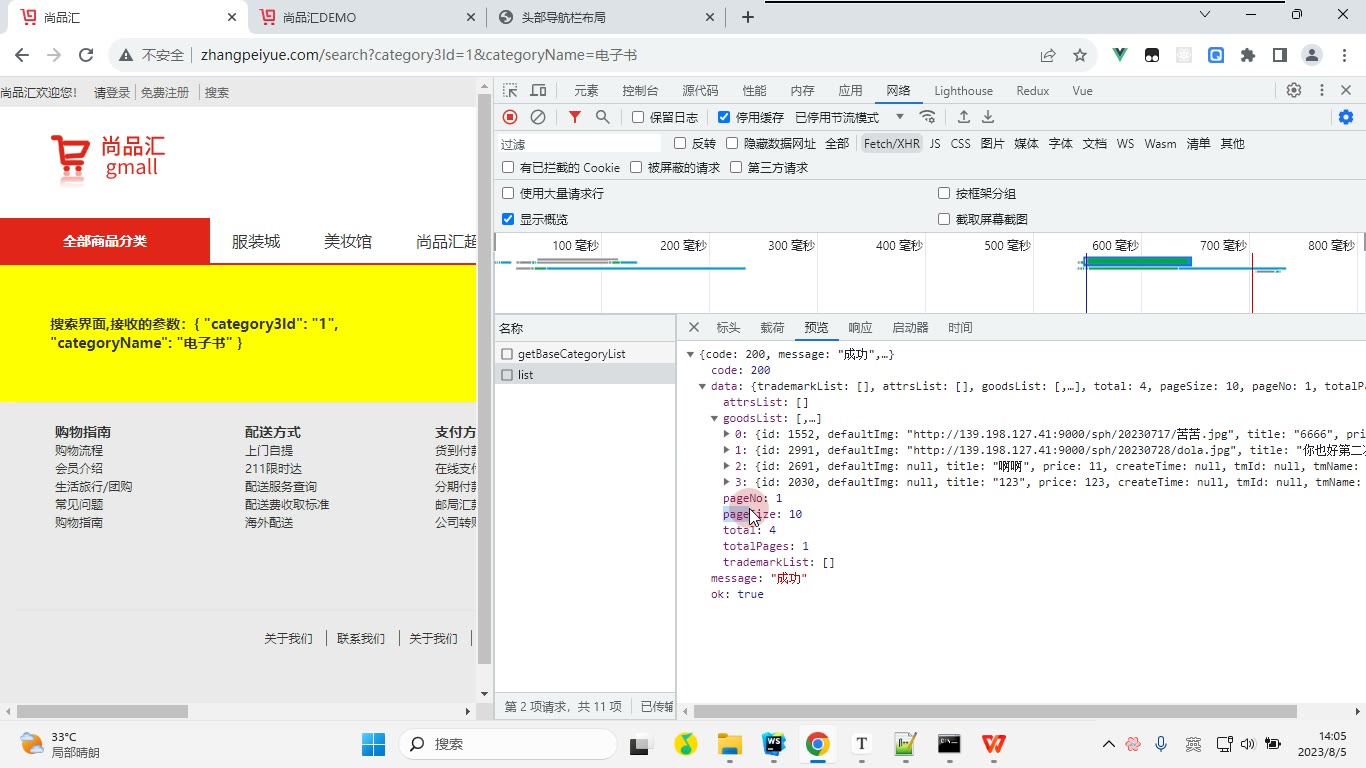Bookmark this page with star icon
The image size is (1366, 768).
pyautogui.click(x=1080, y=56)
